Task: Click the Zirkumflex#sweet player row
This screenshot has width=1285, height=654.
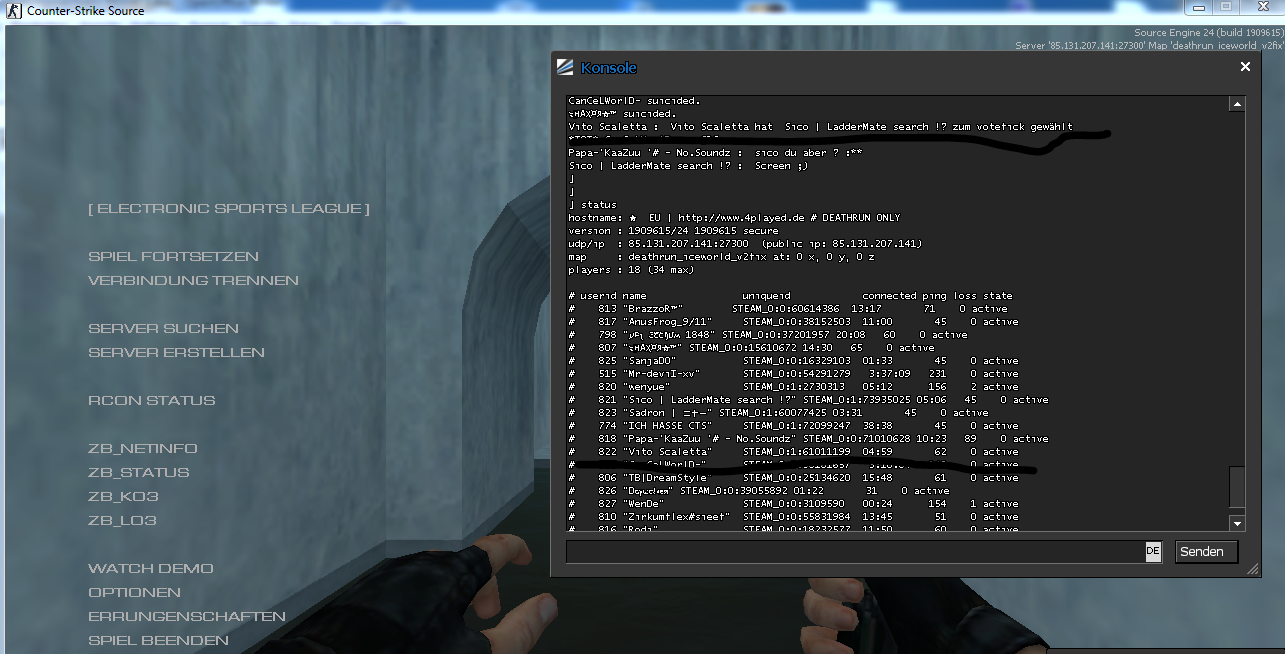Action: tap(793, 517)
